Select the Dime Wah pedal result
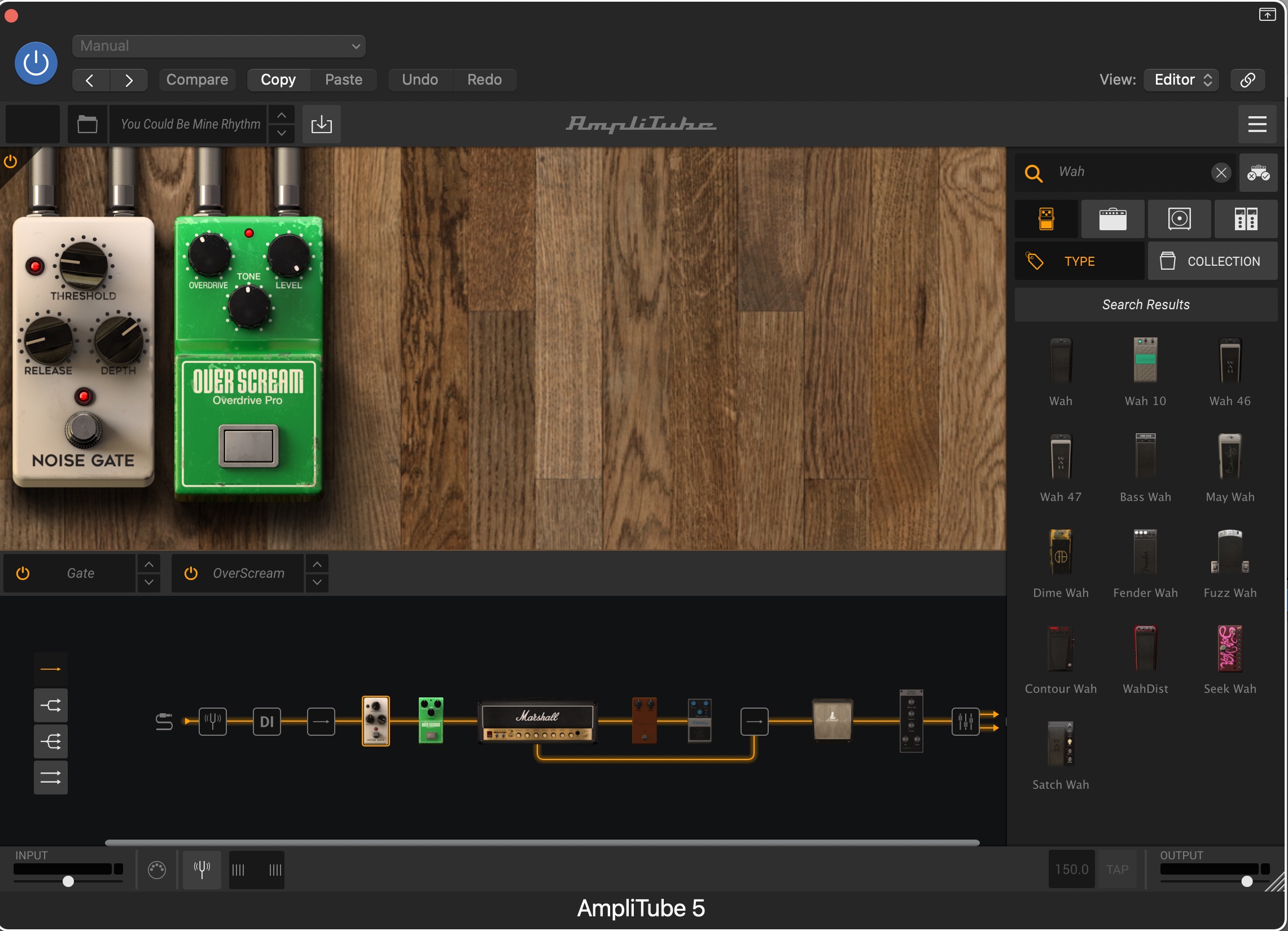This screenshot has width=1288, height=931. point(1061,564)
